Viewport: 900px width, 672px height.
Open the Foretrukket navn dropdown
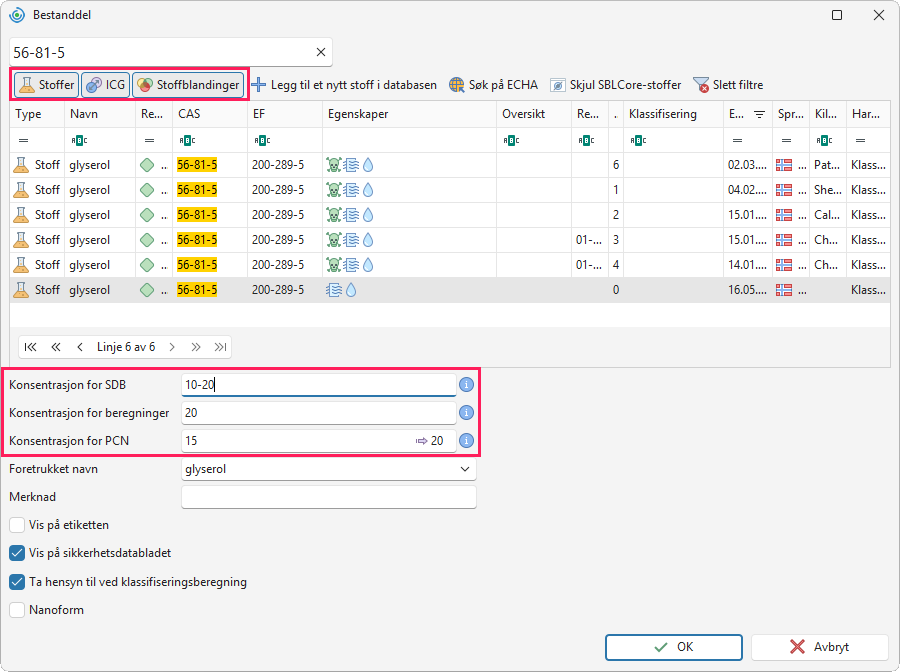point(465,469)
